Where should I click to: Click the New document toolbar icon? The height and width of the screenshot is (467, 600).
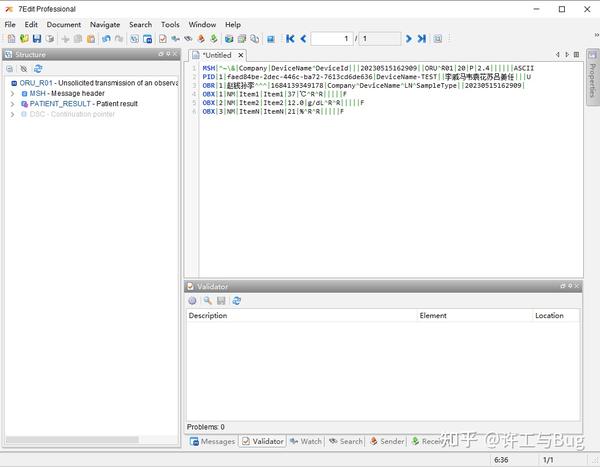click(10, 39)
